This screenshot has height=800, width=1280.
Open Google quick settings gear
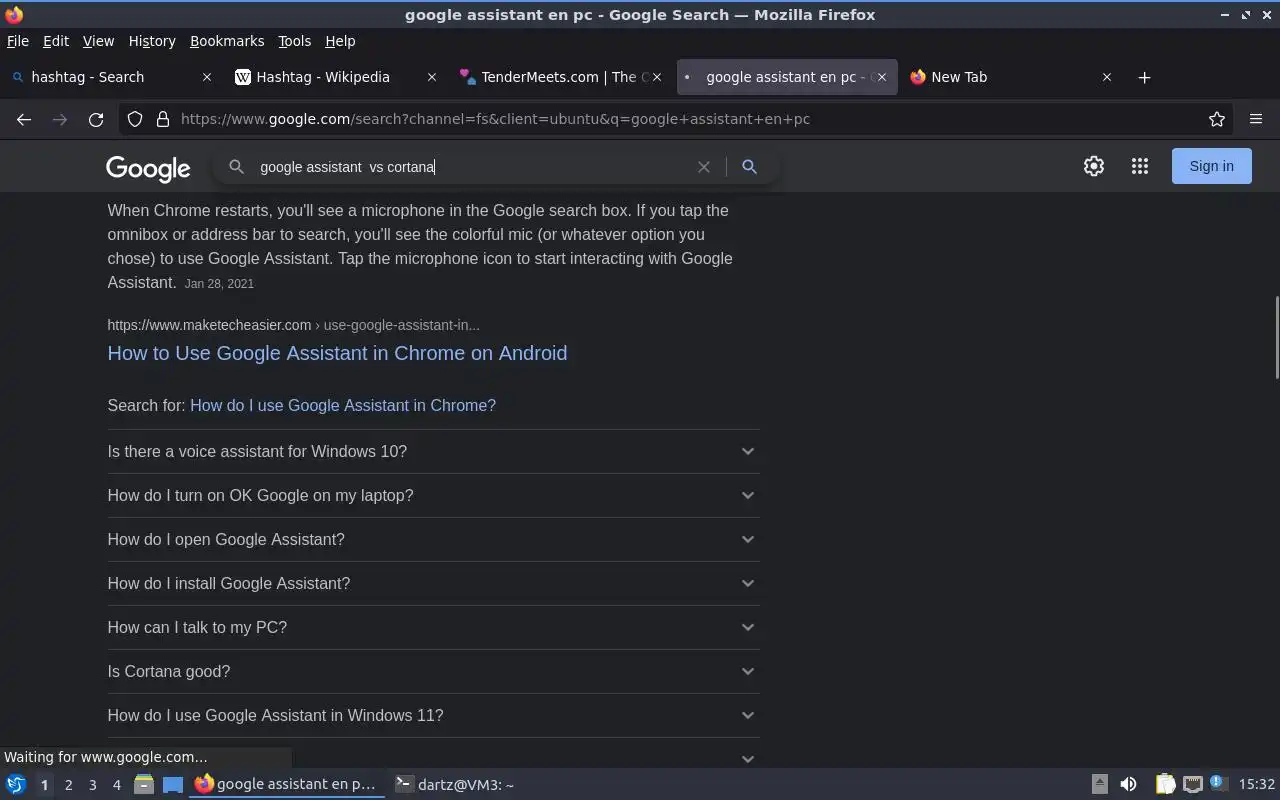click(1094, 166)
